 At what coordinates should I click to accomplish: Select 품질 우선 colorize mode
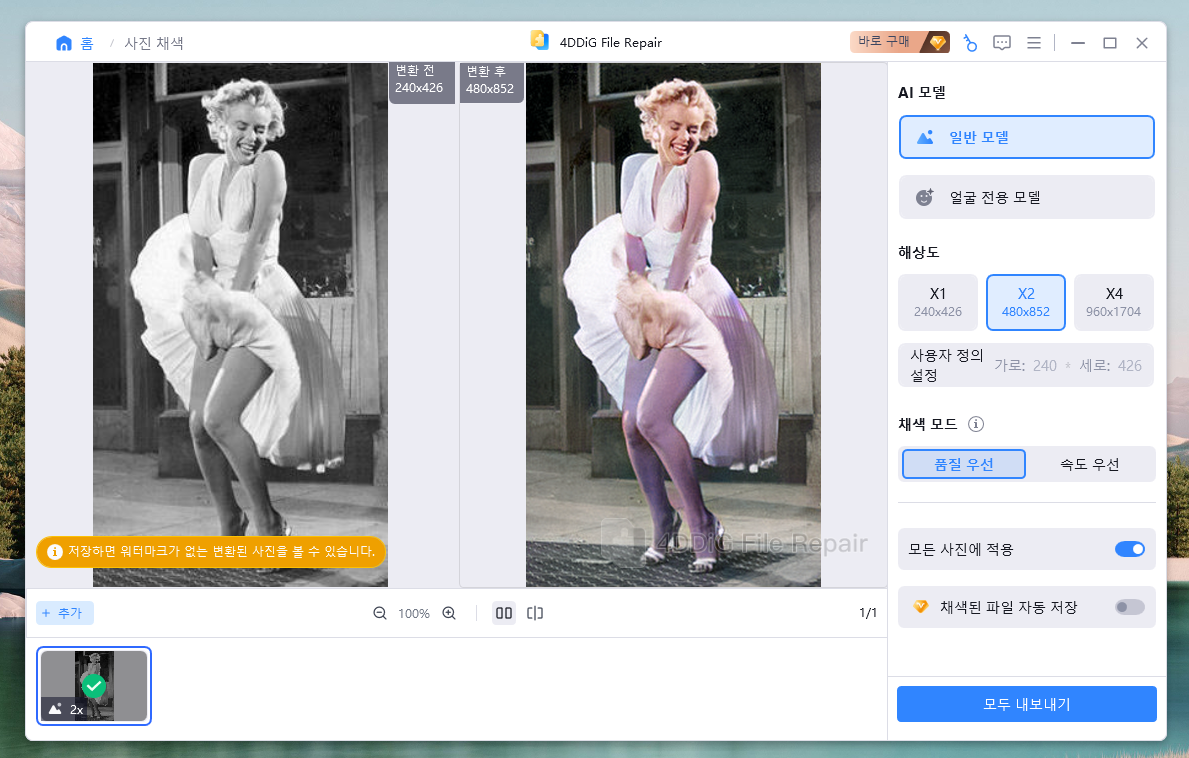tap(964, 464)
